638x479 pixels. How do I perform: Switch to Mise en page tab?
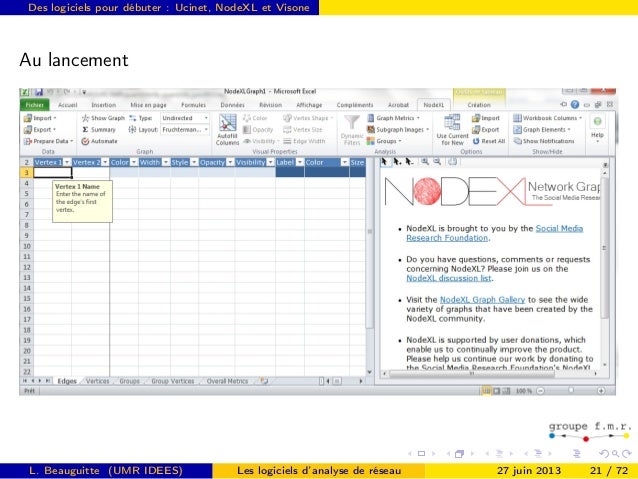[149, 105]
